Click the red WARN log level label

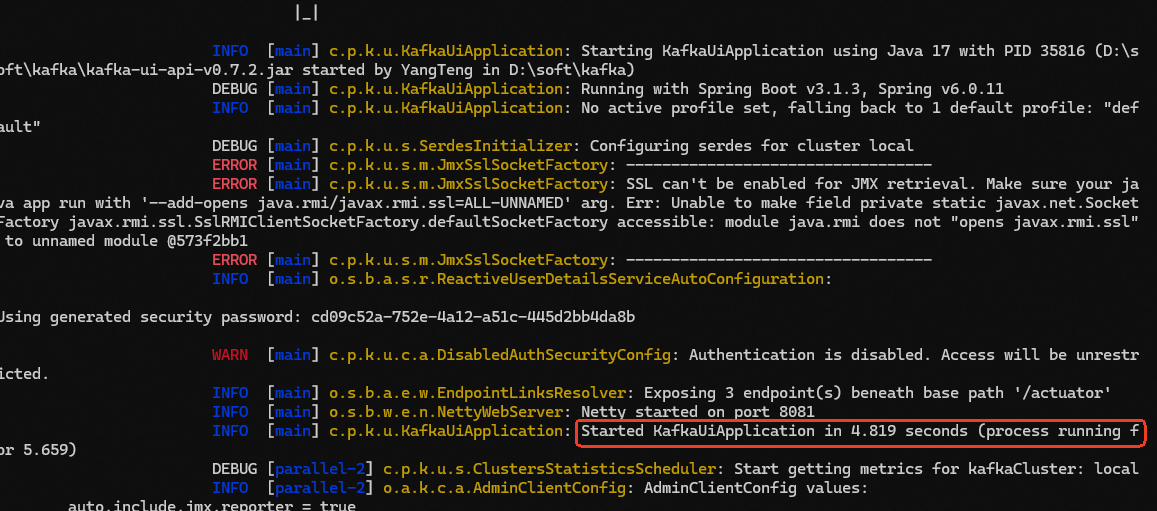point(230,355)
